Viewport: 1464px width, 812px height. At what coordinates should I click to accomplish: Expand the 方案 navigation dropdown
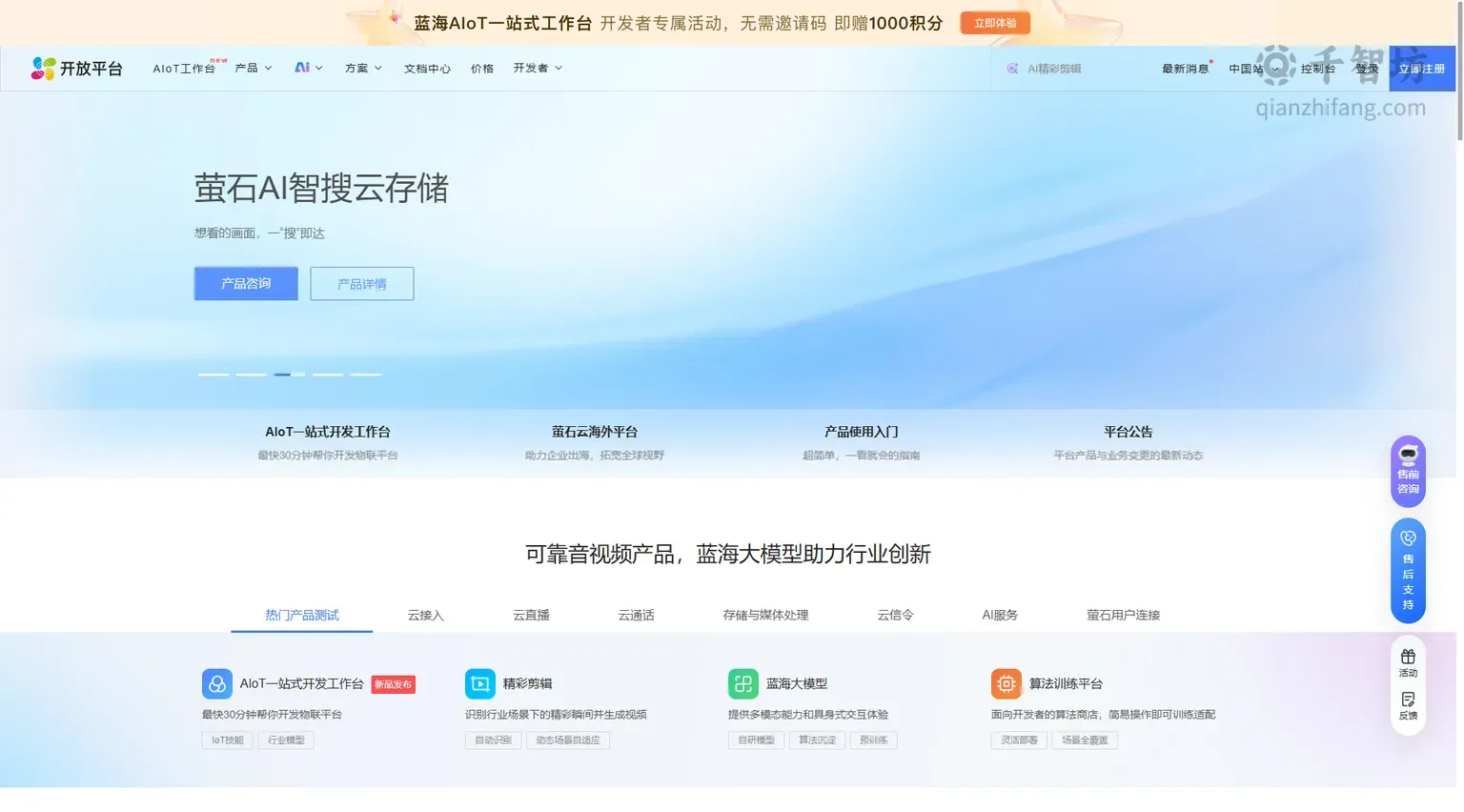[363, 68]
